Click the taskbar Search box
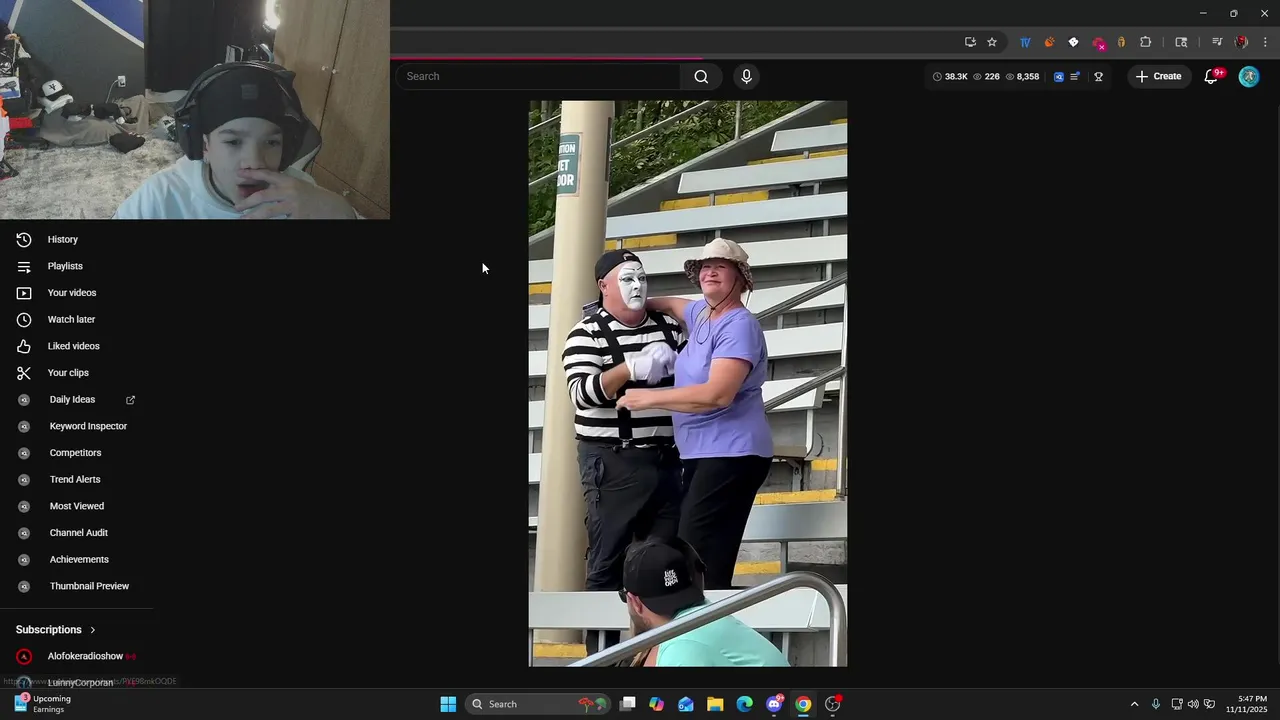The image size is (1280, 720). click(x=540, y=704)
